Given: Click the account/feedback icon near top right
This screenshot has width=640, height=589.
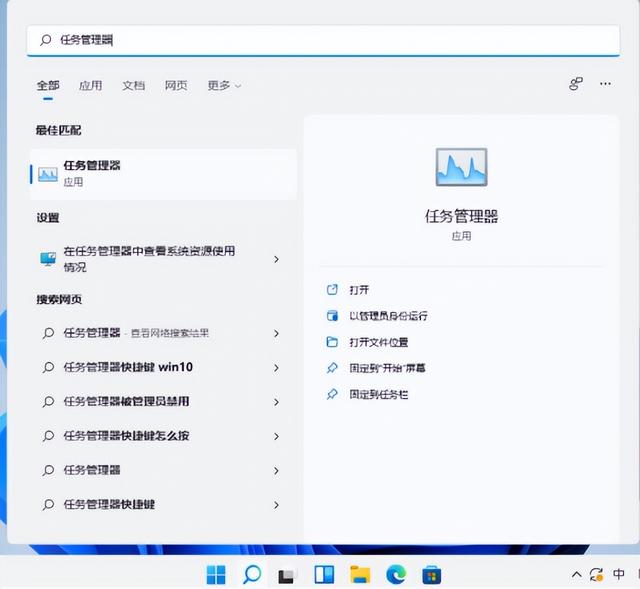Looking at the screenshot, I should point(576,84).
